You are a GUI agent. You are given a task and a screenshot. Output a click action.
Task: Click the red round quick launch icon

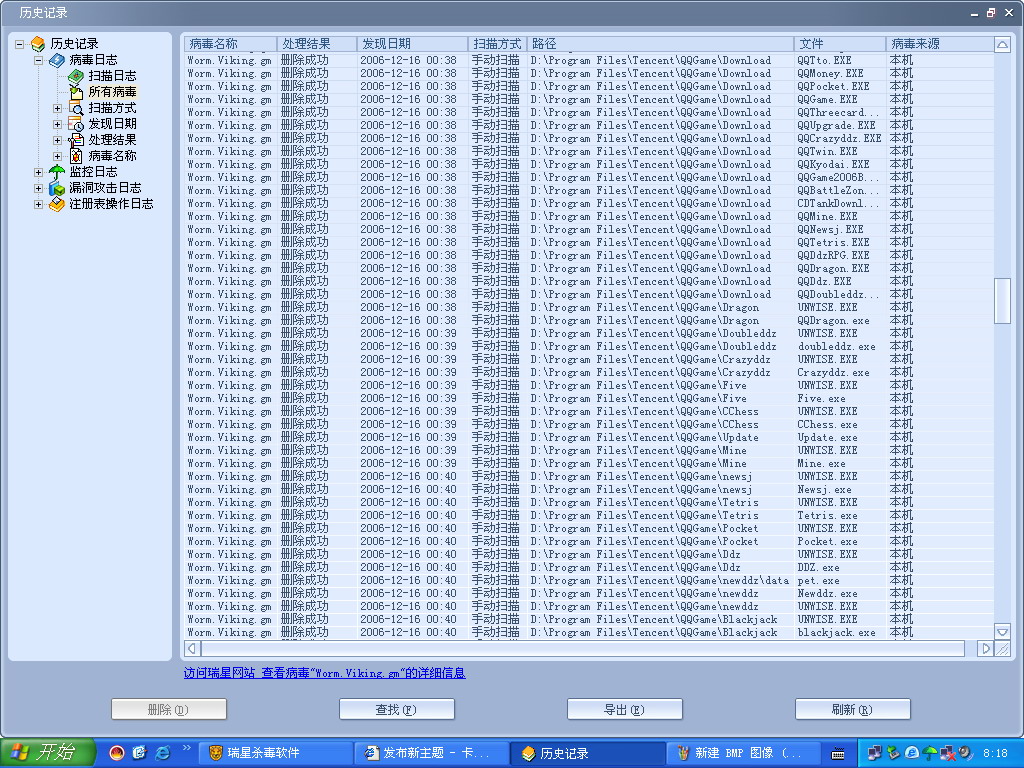pos(117,753)
